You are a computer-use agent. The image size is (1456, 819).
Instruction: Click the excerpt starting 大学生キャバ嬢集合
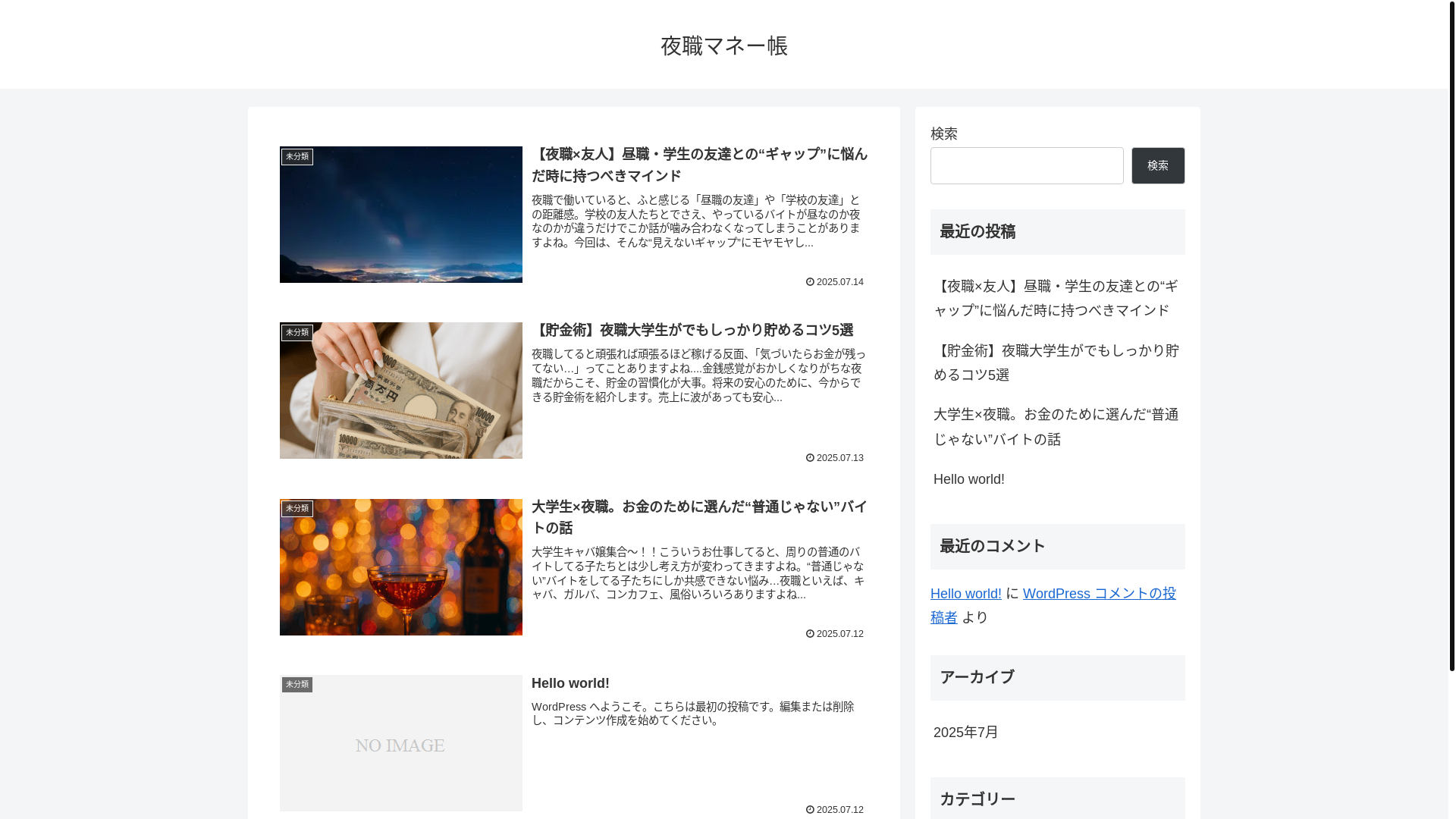pos(698,573)
